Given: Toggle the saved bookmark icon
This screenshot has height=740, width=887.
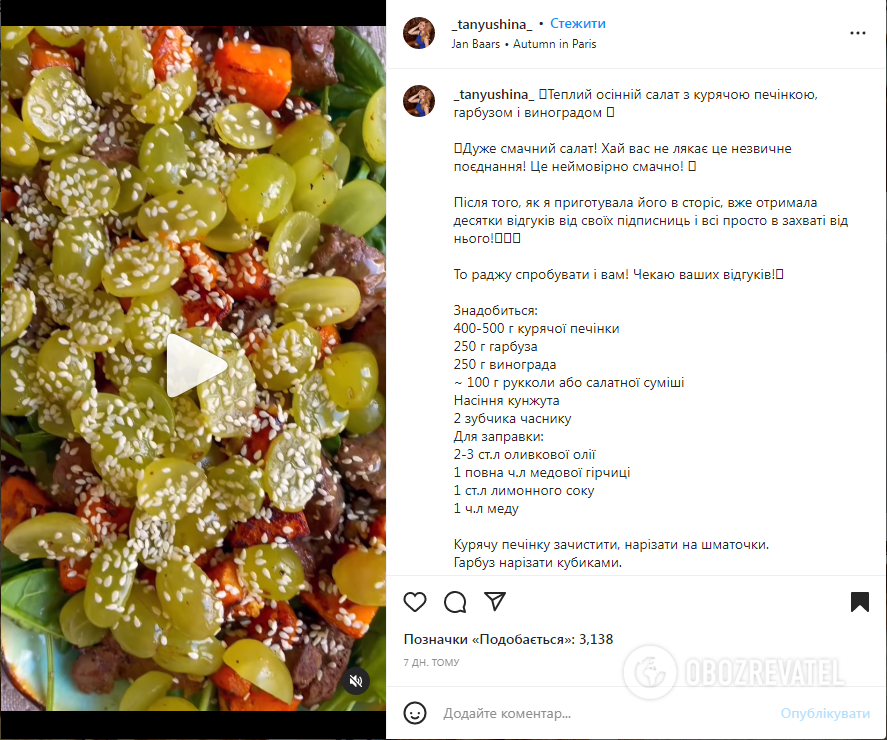Looking at the screenshot, I should [x=859, y=602].
